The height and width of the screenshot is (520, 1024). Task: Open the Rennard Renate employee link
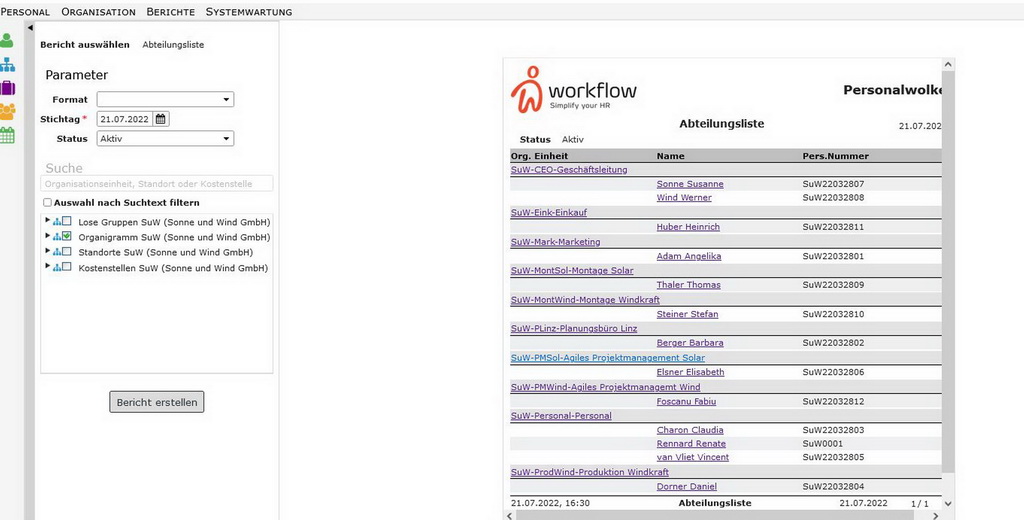(x=691, y=444)
